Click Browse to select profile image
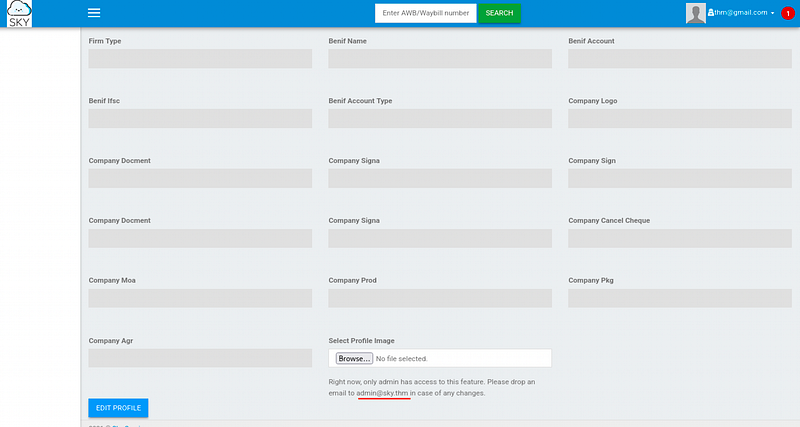The width and height of the screenshot is (800, 427). coord(354,358)
